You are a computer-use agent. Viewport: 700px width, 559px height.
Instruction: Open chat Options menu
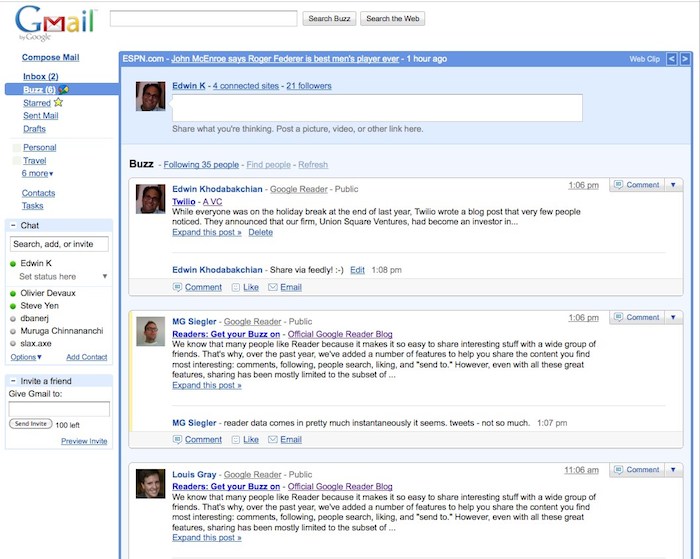(x=26, y=357)
